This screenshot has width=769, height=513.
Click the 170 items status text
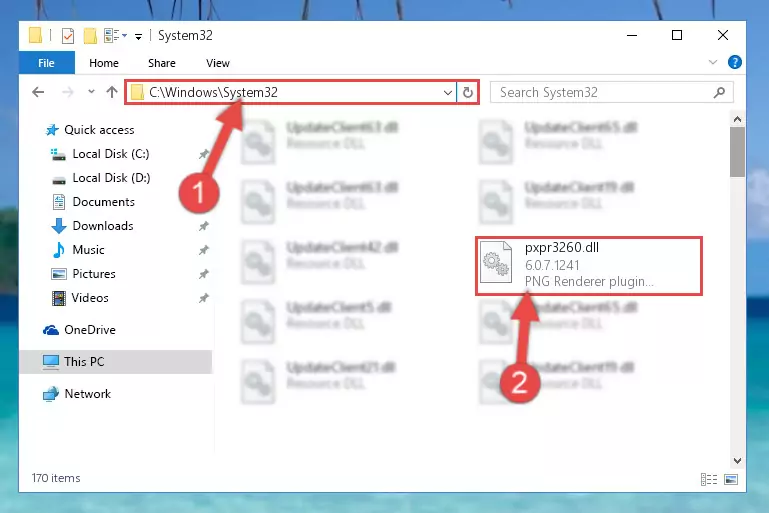pos(56,478)
